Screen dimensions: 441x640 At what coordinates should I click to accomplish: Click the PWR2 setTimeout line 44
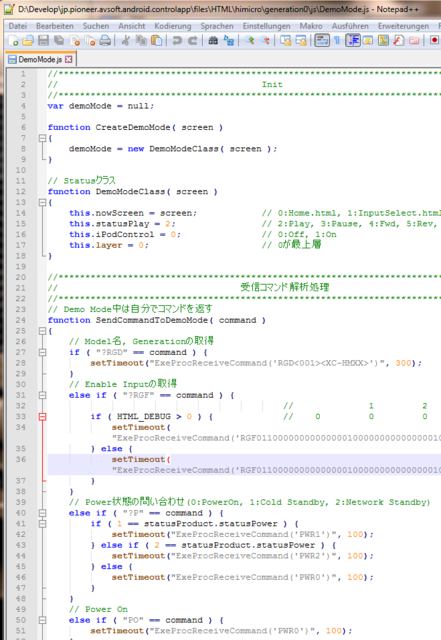[243, 556]
